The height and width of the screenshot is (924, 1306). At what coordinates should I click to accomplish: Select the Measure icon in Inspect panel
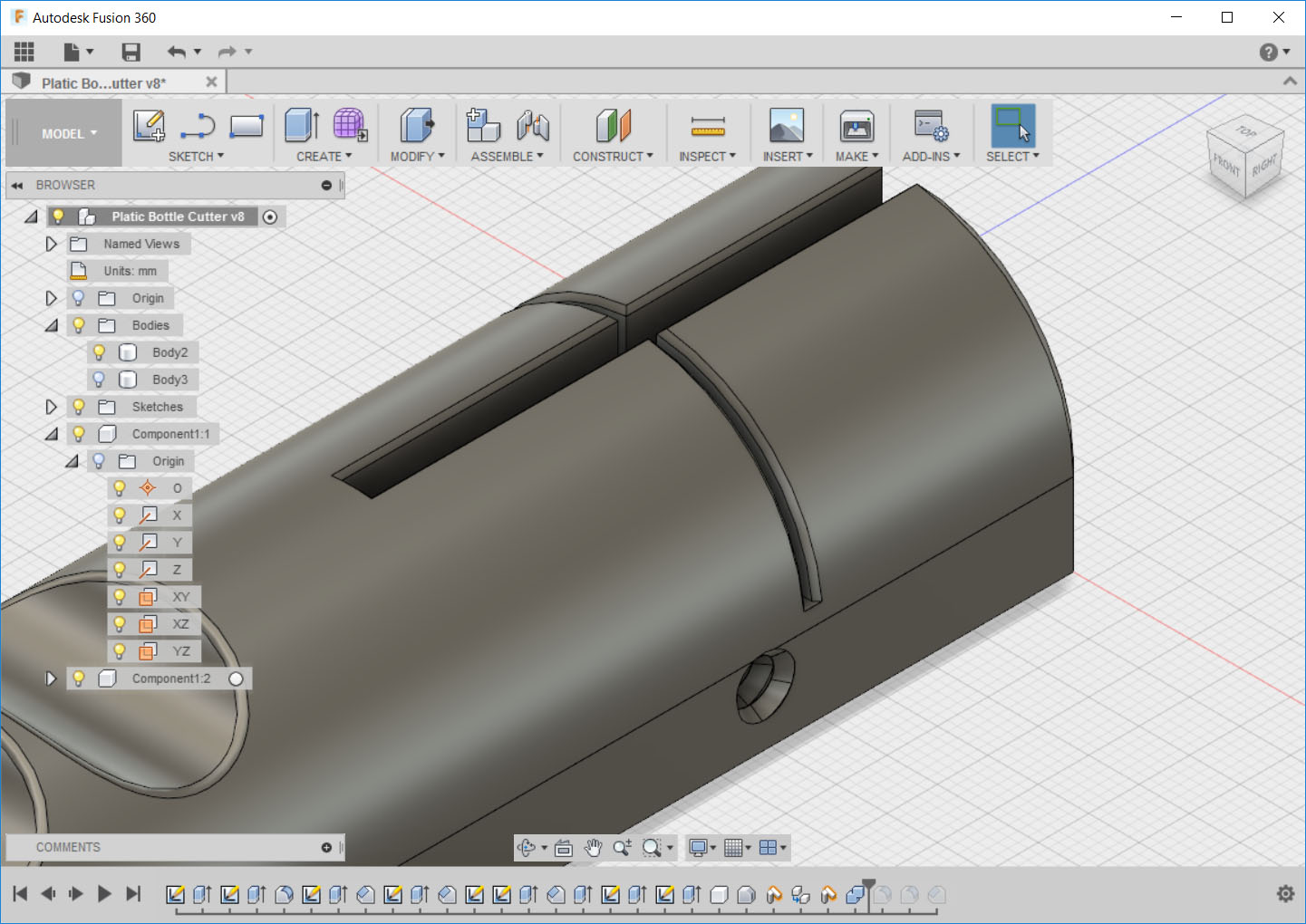click(707, 127)
